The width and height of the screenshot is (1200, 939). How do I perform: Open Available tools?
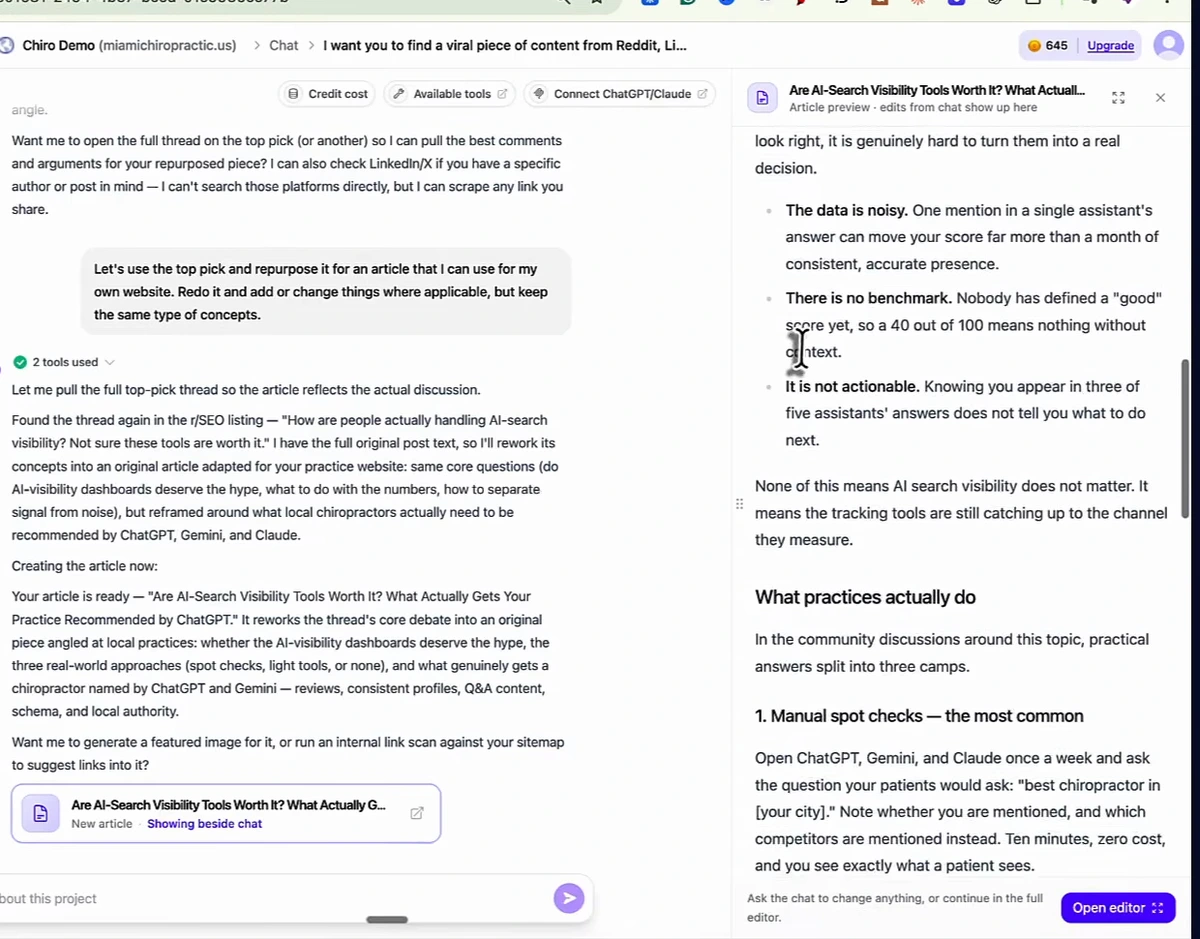[x=450, y=94]
